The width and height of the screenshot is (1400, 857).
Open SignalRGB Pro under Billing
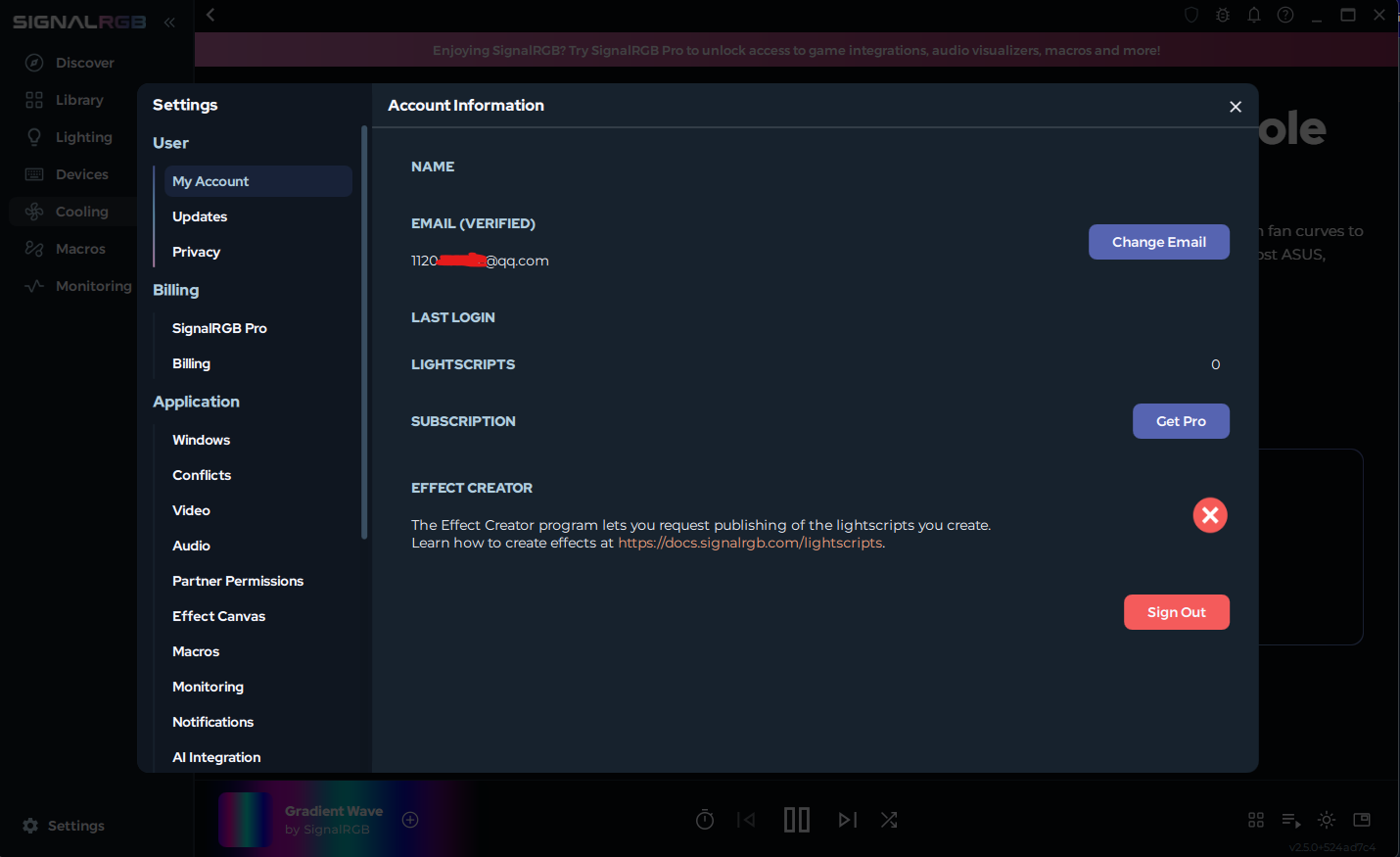219,328
